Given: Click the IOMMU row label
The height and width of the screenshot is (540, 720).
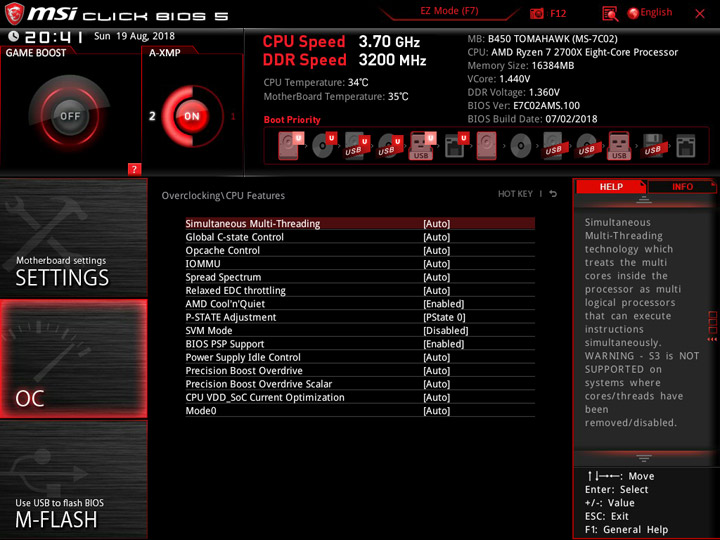Looking at the screenshot, I should [202, 264].
